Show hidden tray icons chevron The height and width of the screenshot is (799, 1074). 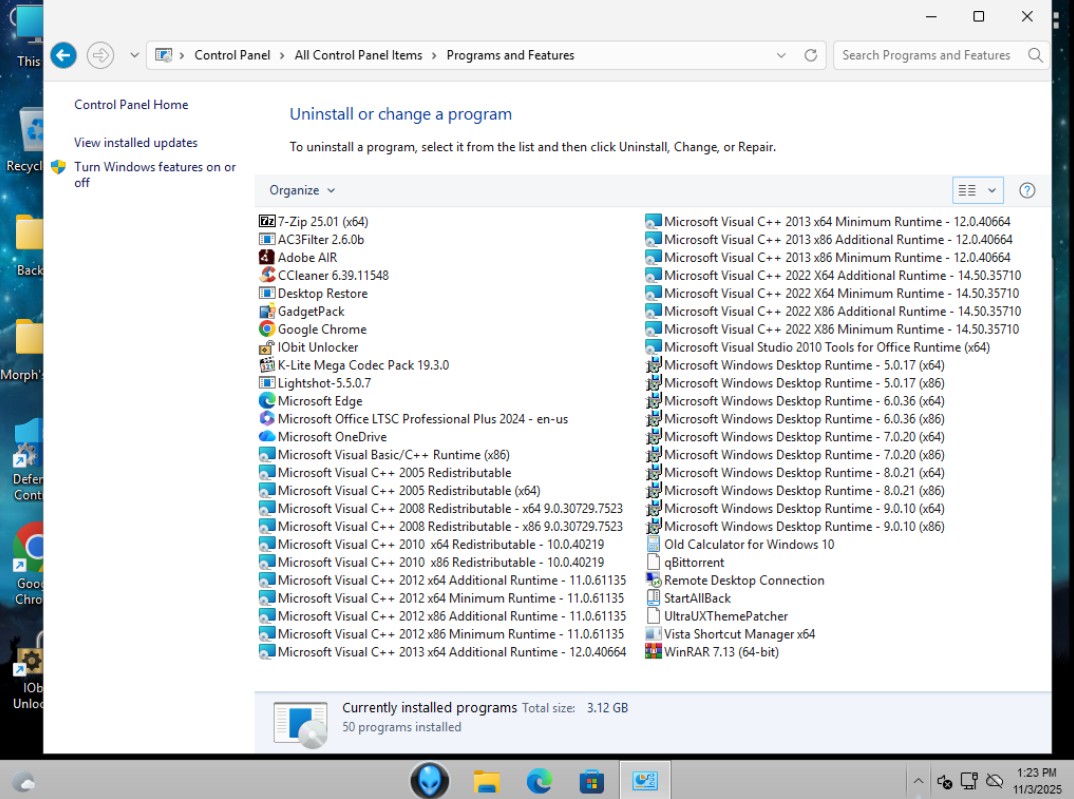pos(918,781)
